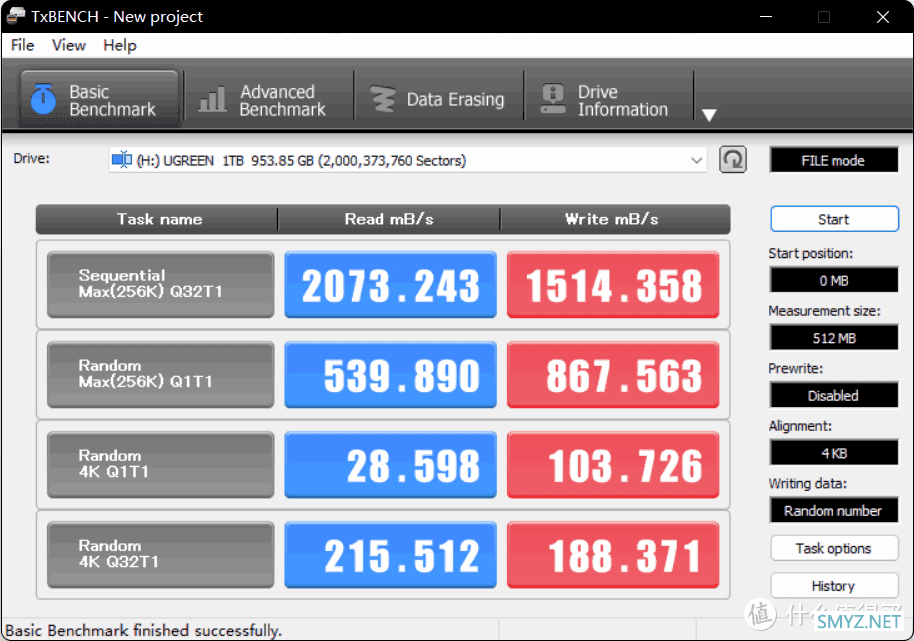Open Task options
Image resolution: width=914 pixels, height=641 pixels.
[834, 548]
